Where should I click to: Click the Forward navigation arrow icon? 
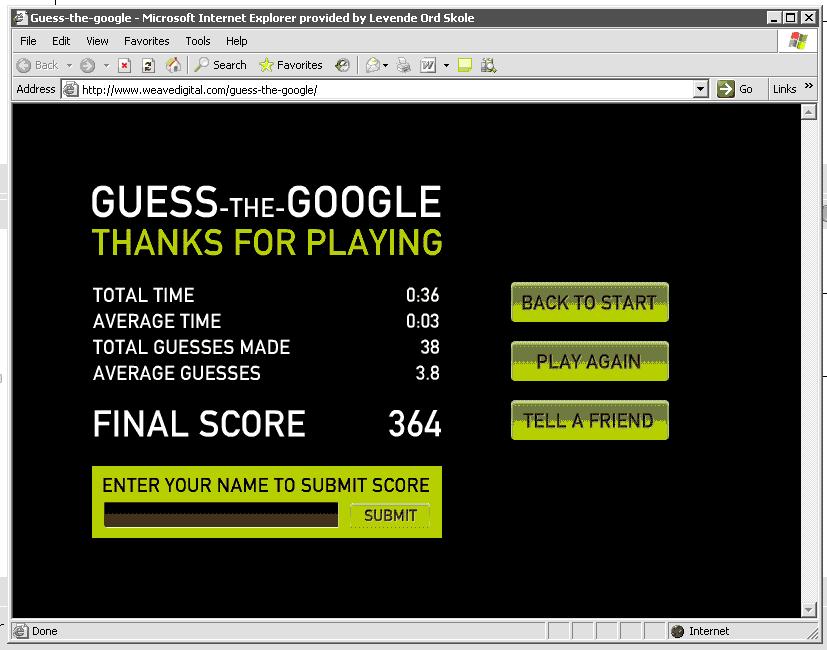[88, 65]
